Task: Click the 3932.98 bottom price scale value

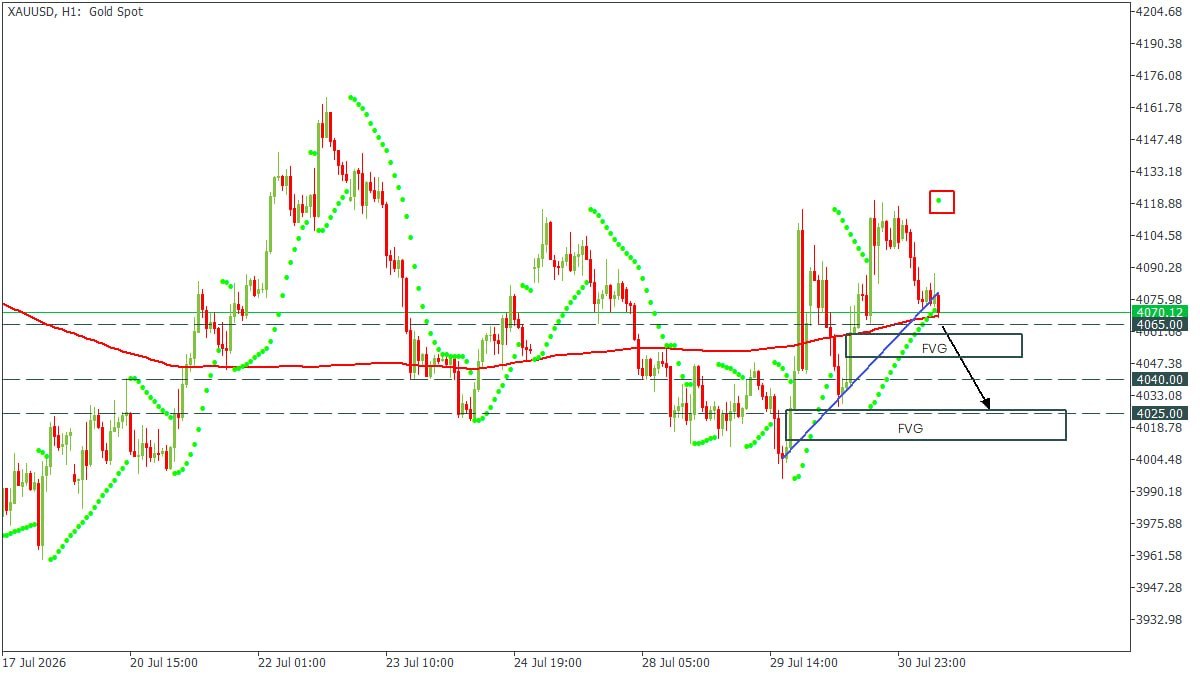Action: click(x=1160, y=620)
